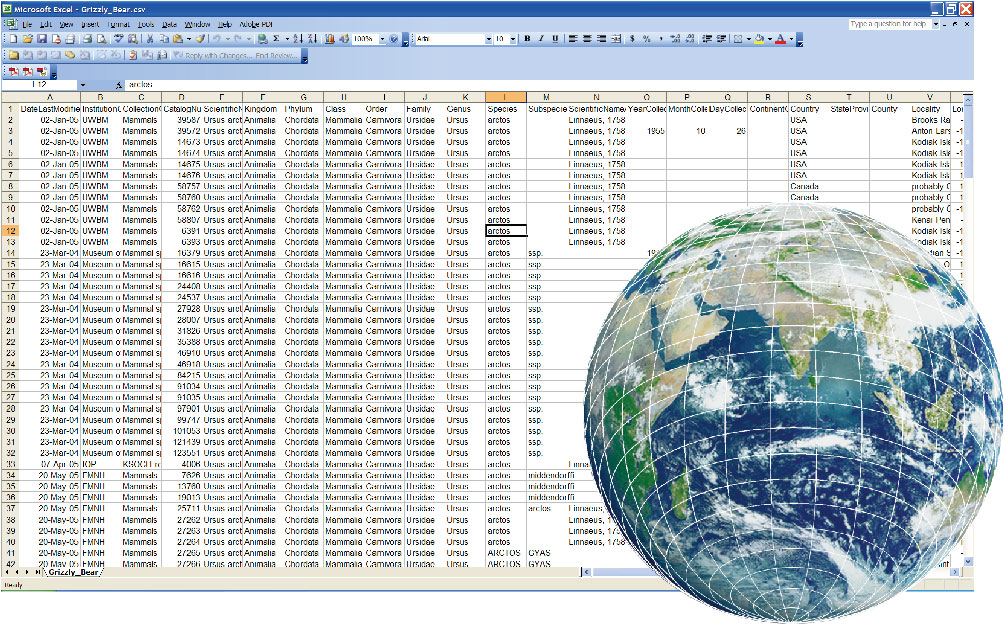
Task: Sort descending with the Z-A icon
Action: pyautogui.click(x=313, y=39)
